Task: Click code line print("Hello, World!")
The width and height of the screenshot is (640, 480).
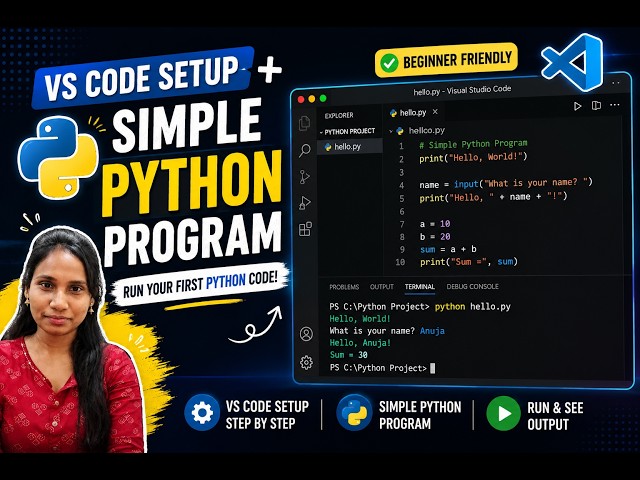Action: [473, 157]
